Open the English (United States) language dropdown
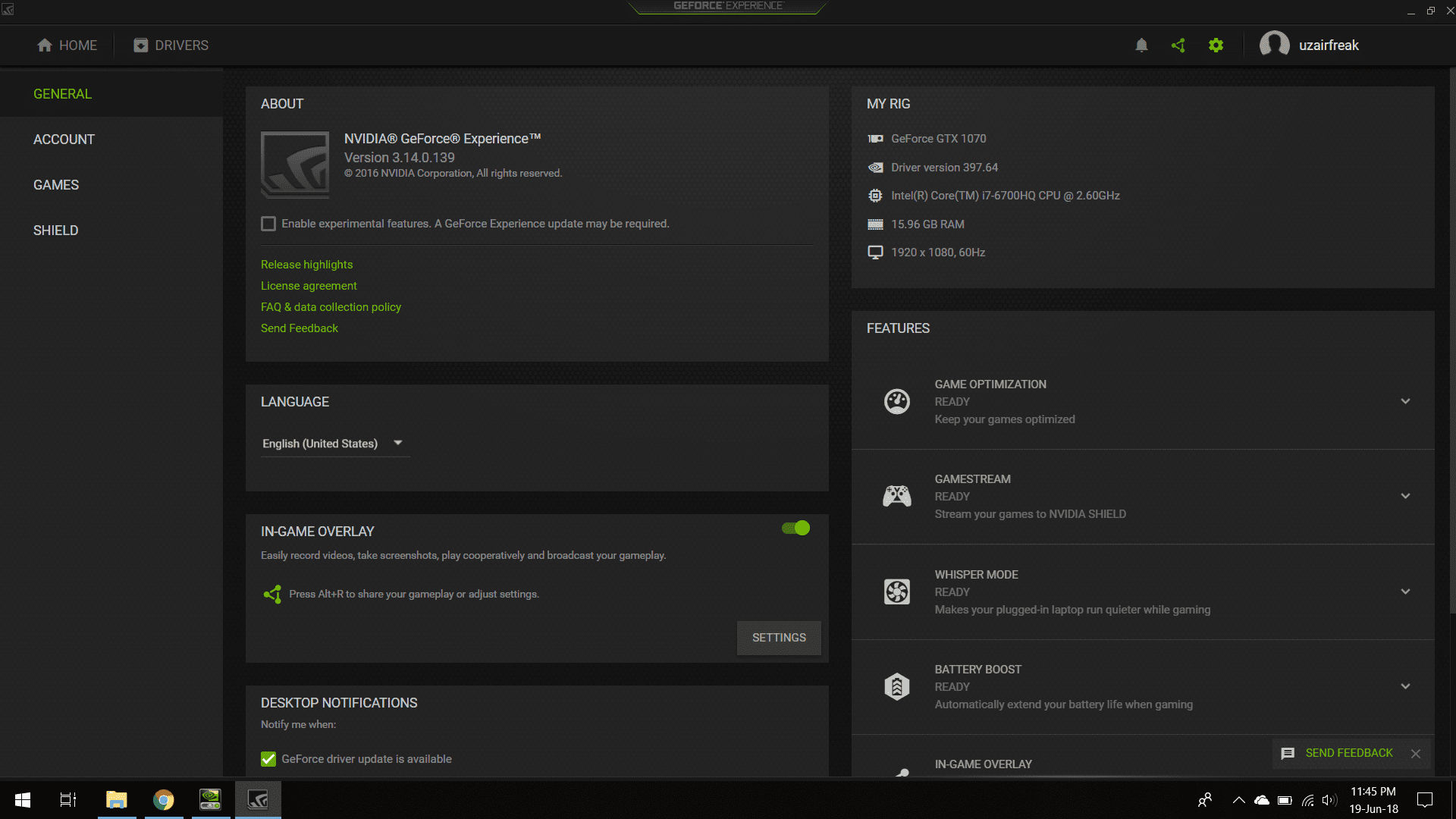This screenshot has width=1456, height=819. pyautogui.click(x=332, y=444)
